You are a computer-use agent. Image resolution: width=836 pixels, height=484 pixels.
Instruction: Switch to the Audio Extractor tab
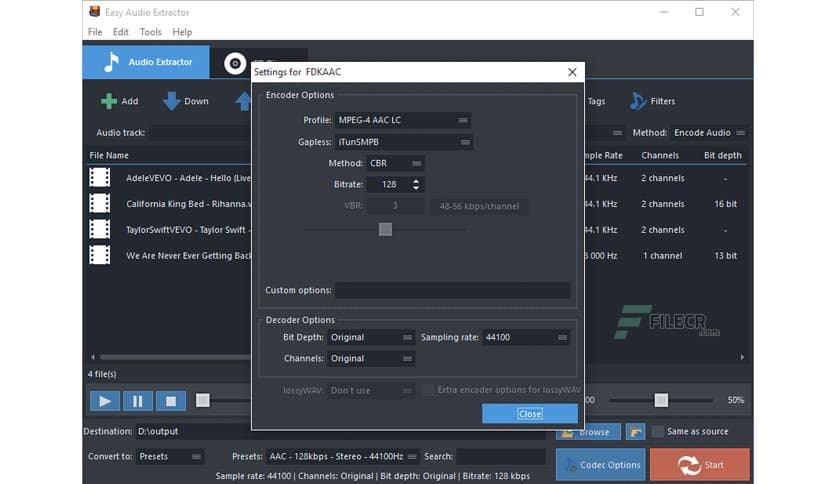[x=146, y=62]
